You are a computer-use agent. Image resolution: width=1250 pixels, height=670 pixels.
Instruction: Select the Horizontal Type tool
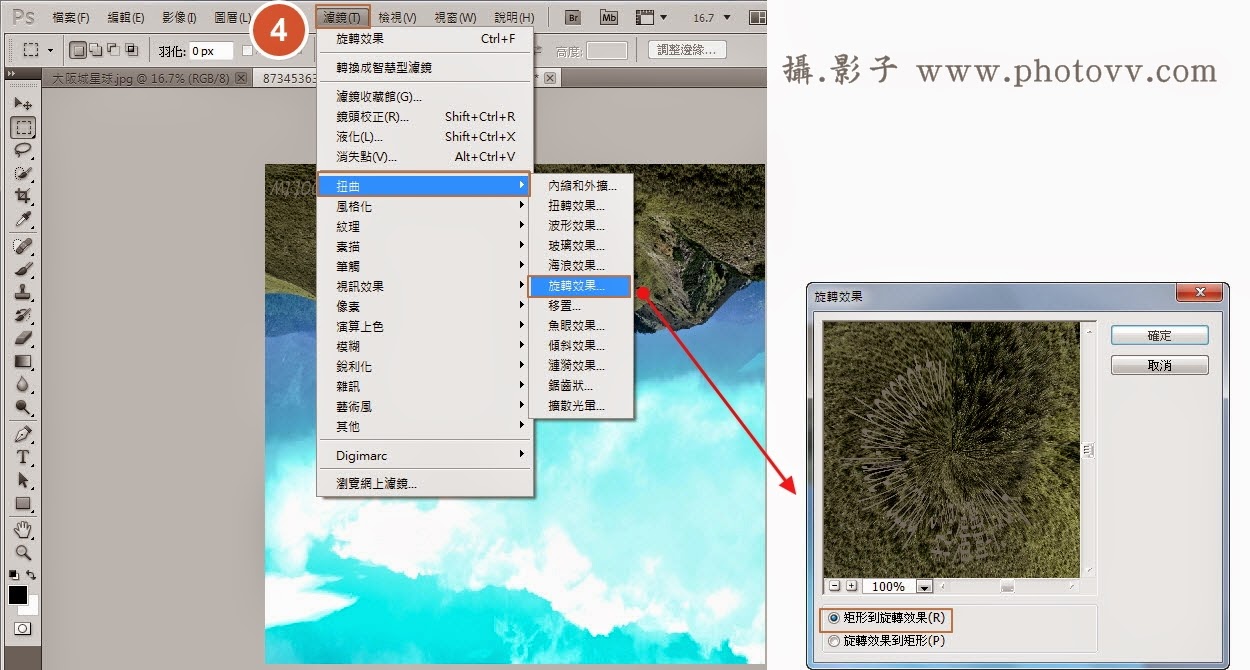(x=23, y=457)
